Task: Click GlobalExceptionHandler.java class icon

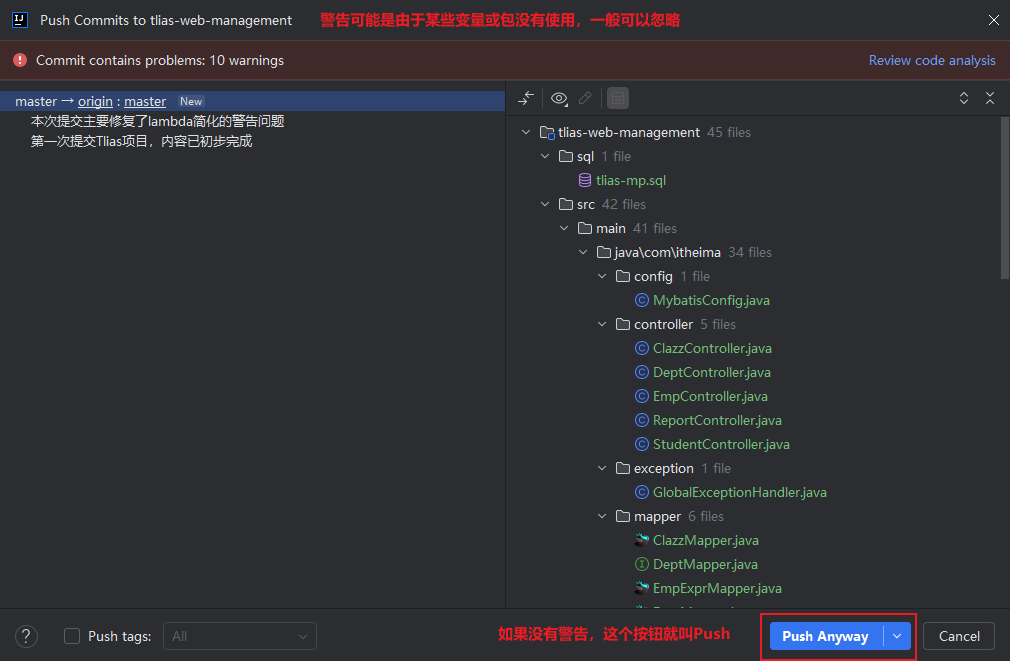Action: click(642, 492)
